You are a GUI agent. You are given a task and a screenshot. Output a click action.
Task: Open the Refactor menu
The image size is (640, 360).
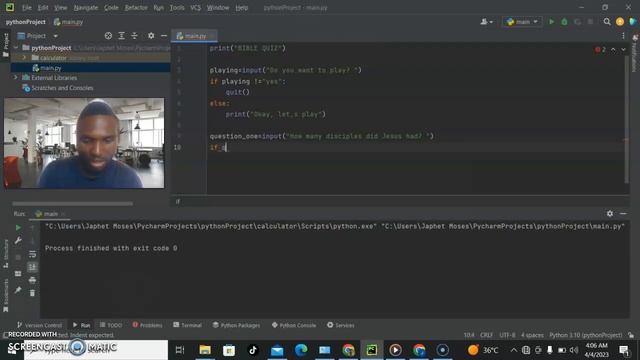pos(136,8)
